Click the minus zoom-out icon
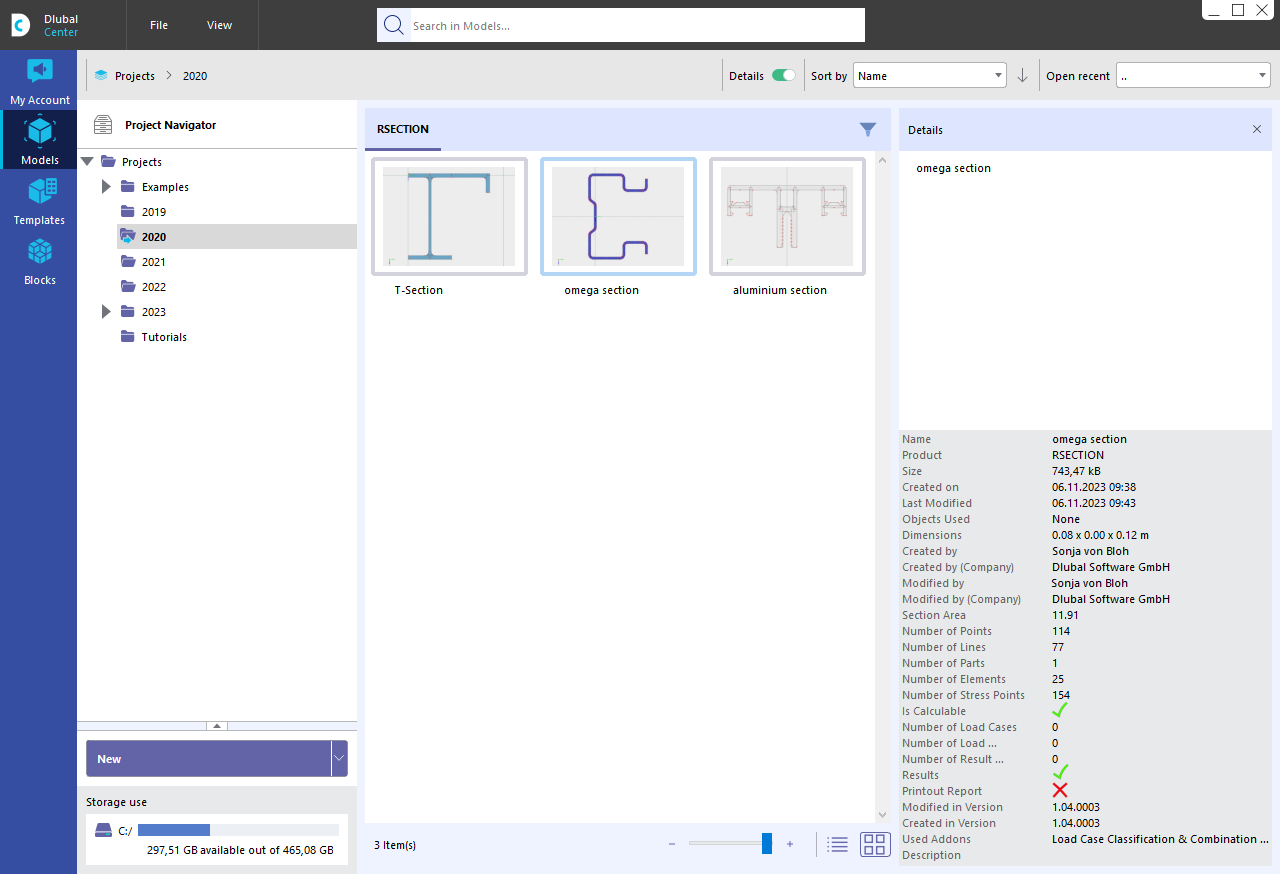The height and width of the screenshot is (874, 1280). coord(672,845)
